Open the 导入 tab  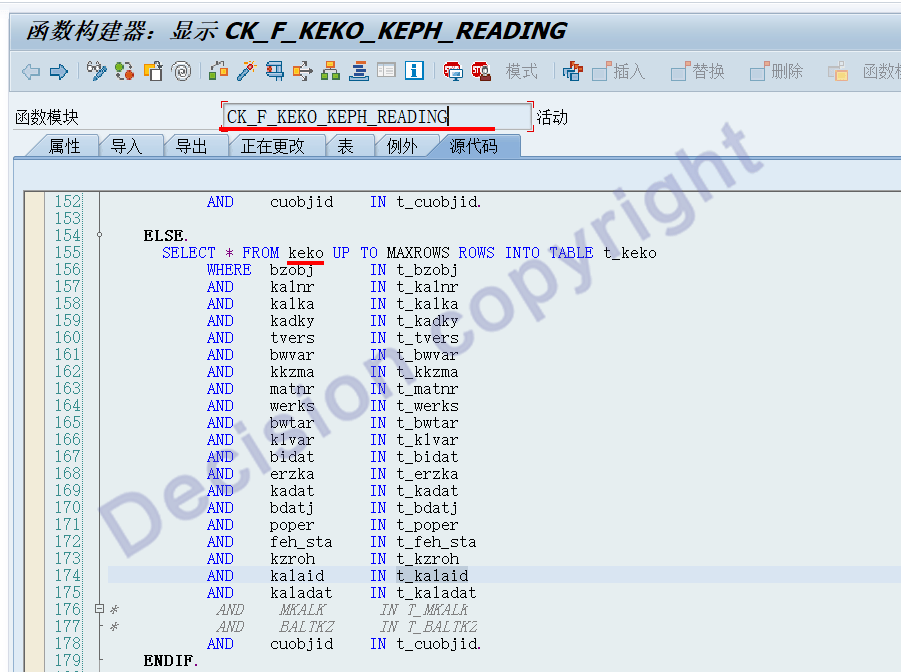[126, 146]
